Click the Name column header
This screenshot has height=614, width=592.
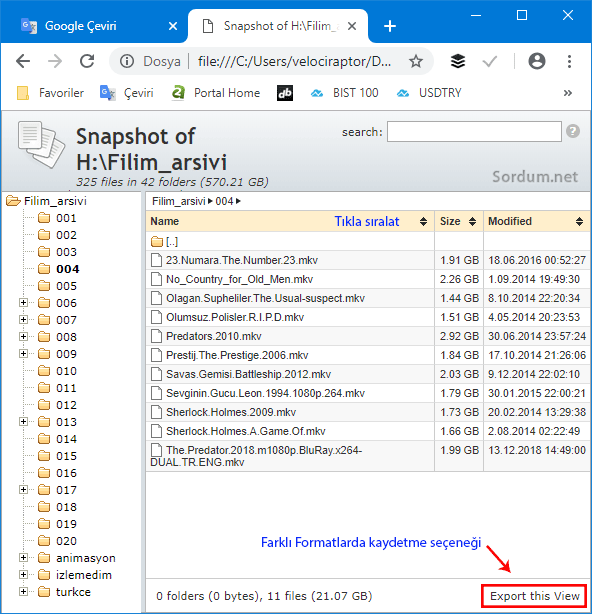tap(290, 221)
